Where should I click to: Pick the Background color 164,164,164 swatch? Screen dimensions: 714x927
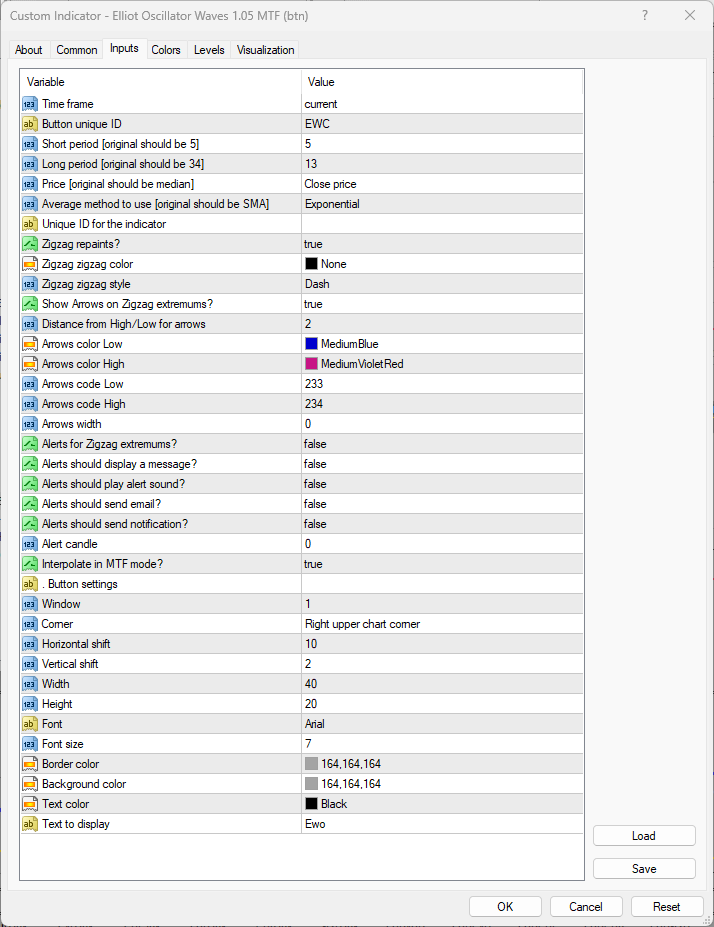point(311,784)
